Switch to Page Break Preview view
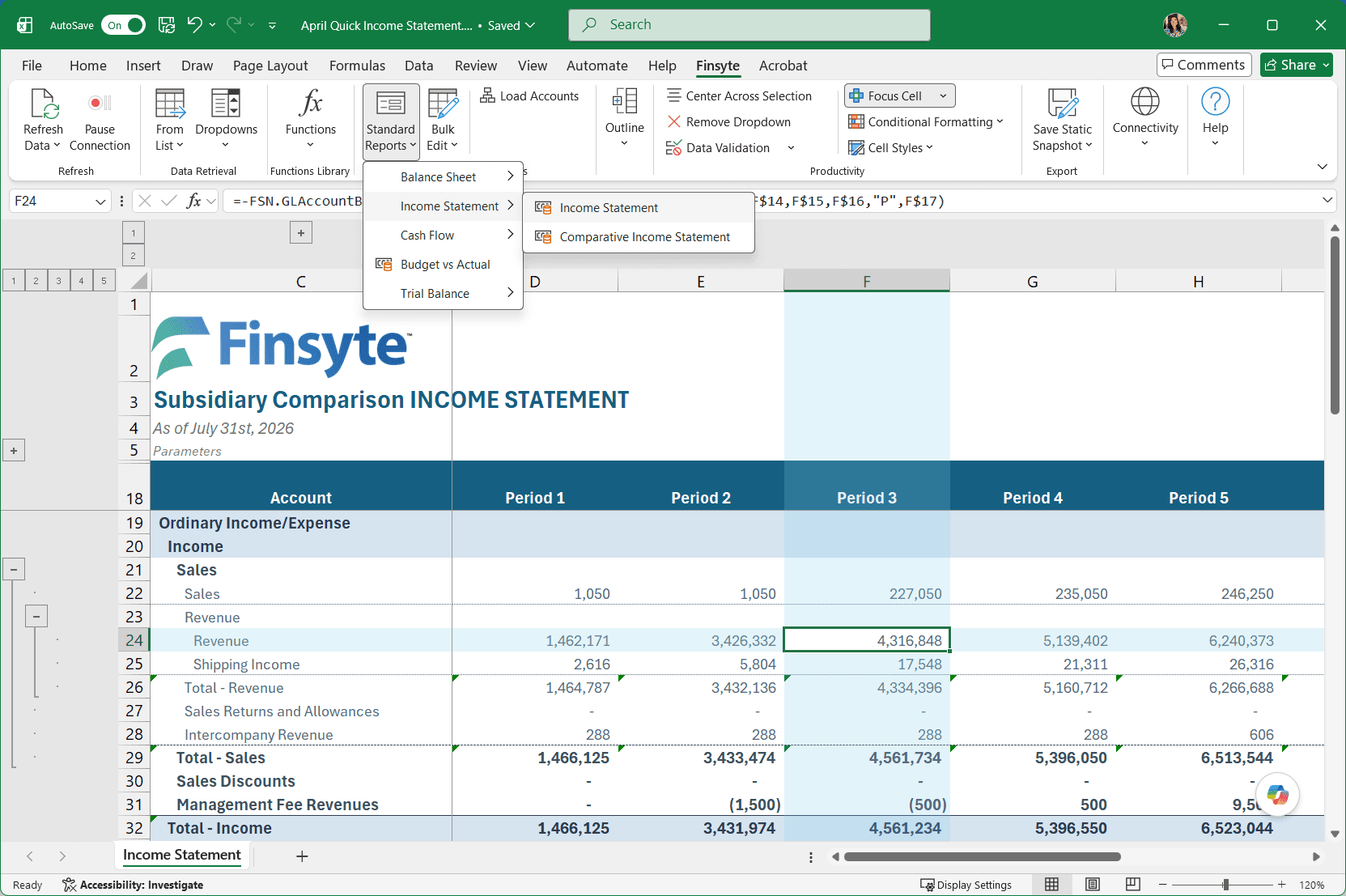This screenshot has height=896, width=1346. coord(1133,885)
